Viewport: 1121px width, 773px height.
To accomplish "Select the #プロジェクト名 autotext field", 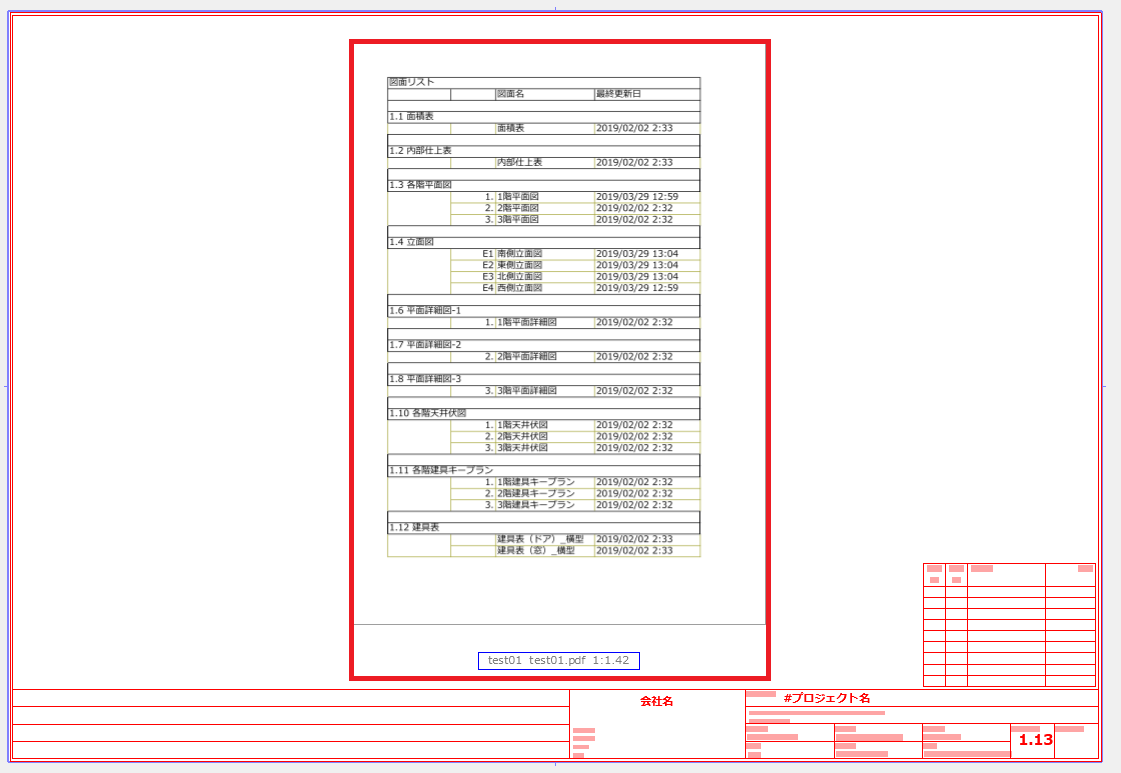I will [x=826, y=698].
